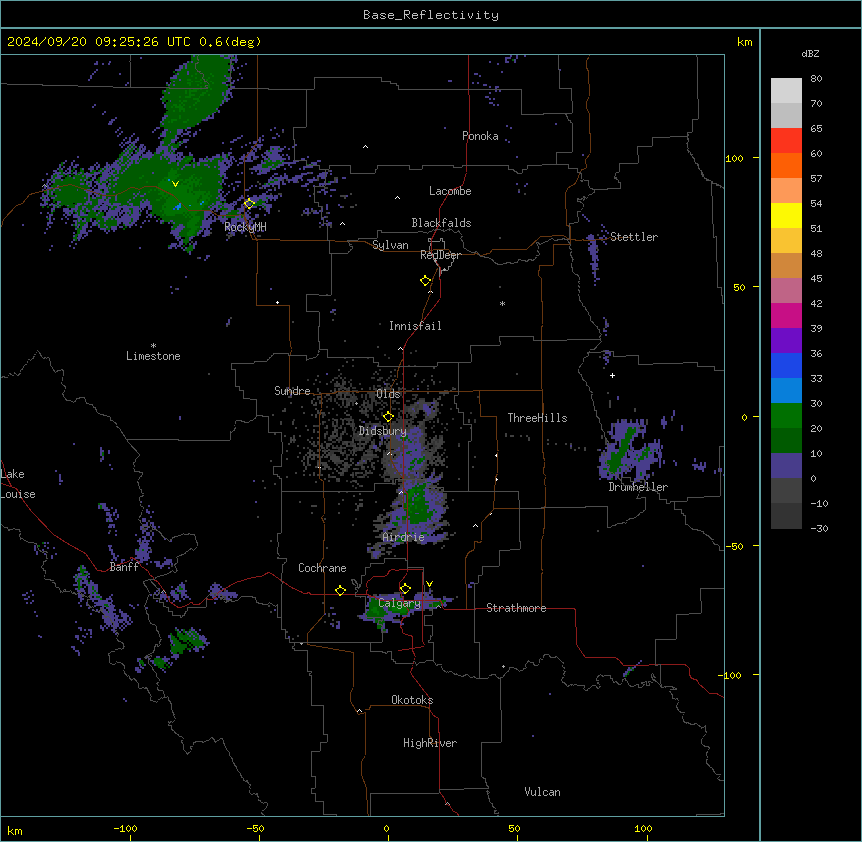Select the white asterisk east of Innisfail
The height and width of the screenshot is (842, 862).
coord(502,304)
